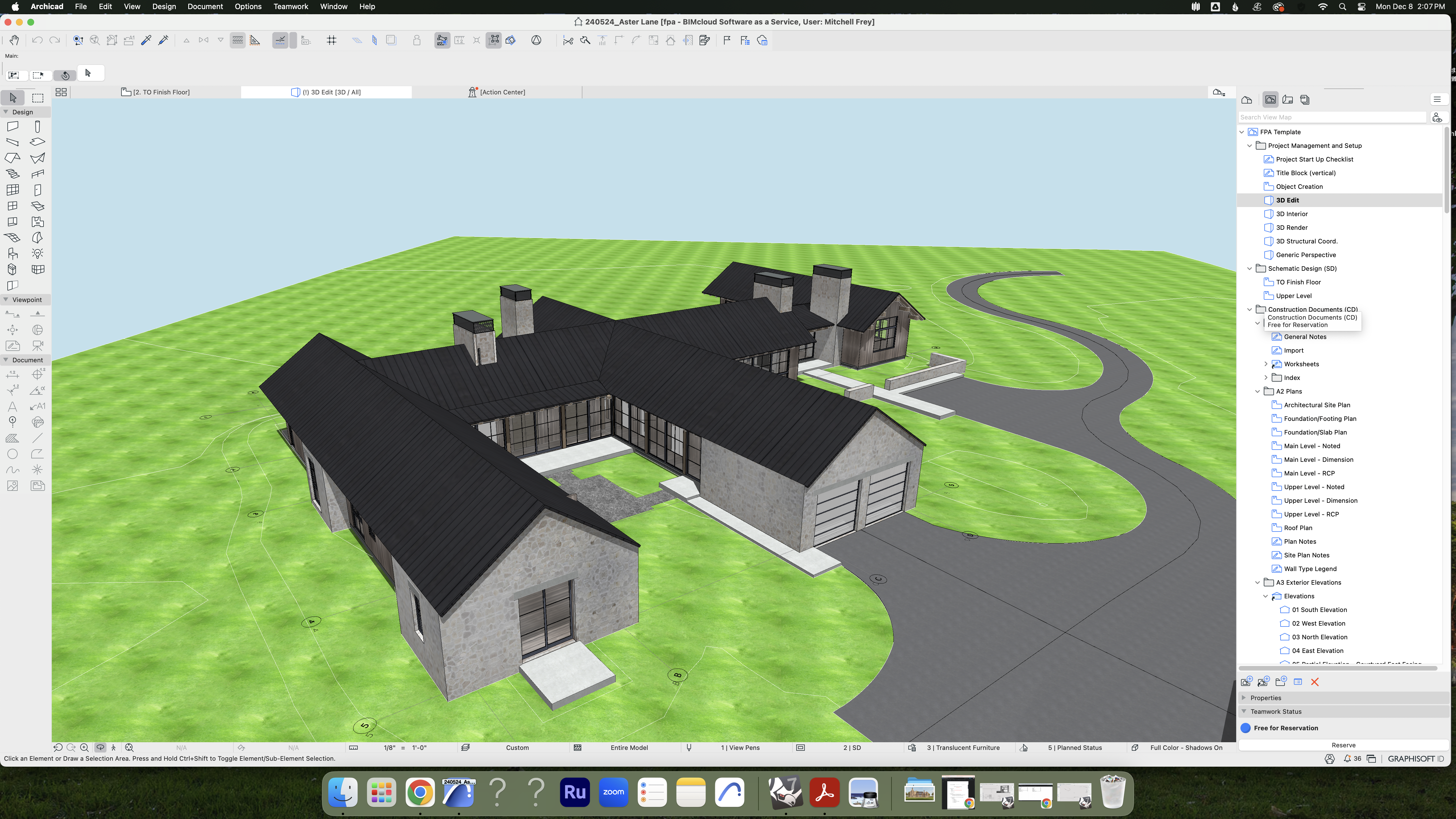The image size is (1456, 819).
Task: Select the Text tool in Document
Action: point(13,406)
